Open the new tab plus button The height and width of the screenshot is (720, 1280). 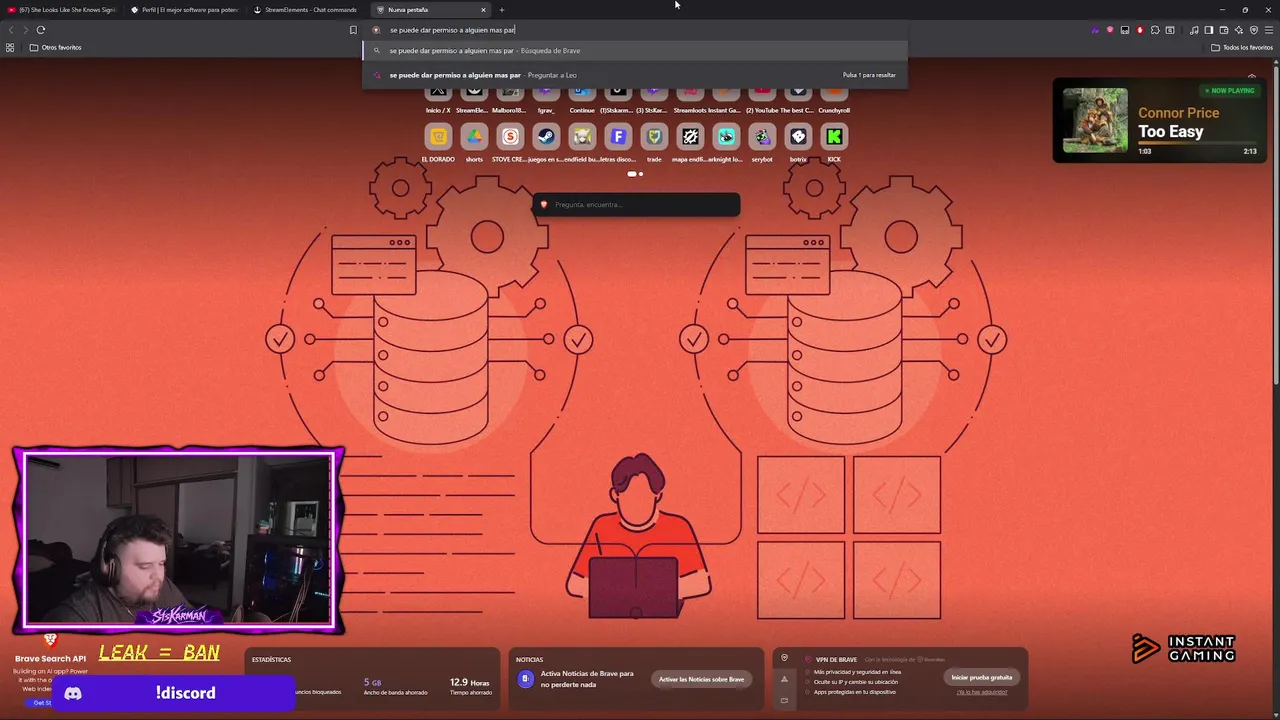coord(502,10)
